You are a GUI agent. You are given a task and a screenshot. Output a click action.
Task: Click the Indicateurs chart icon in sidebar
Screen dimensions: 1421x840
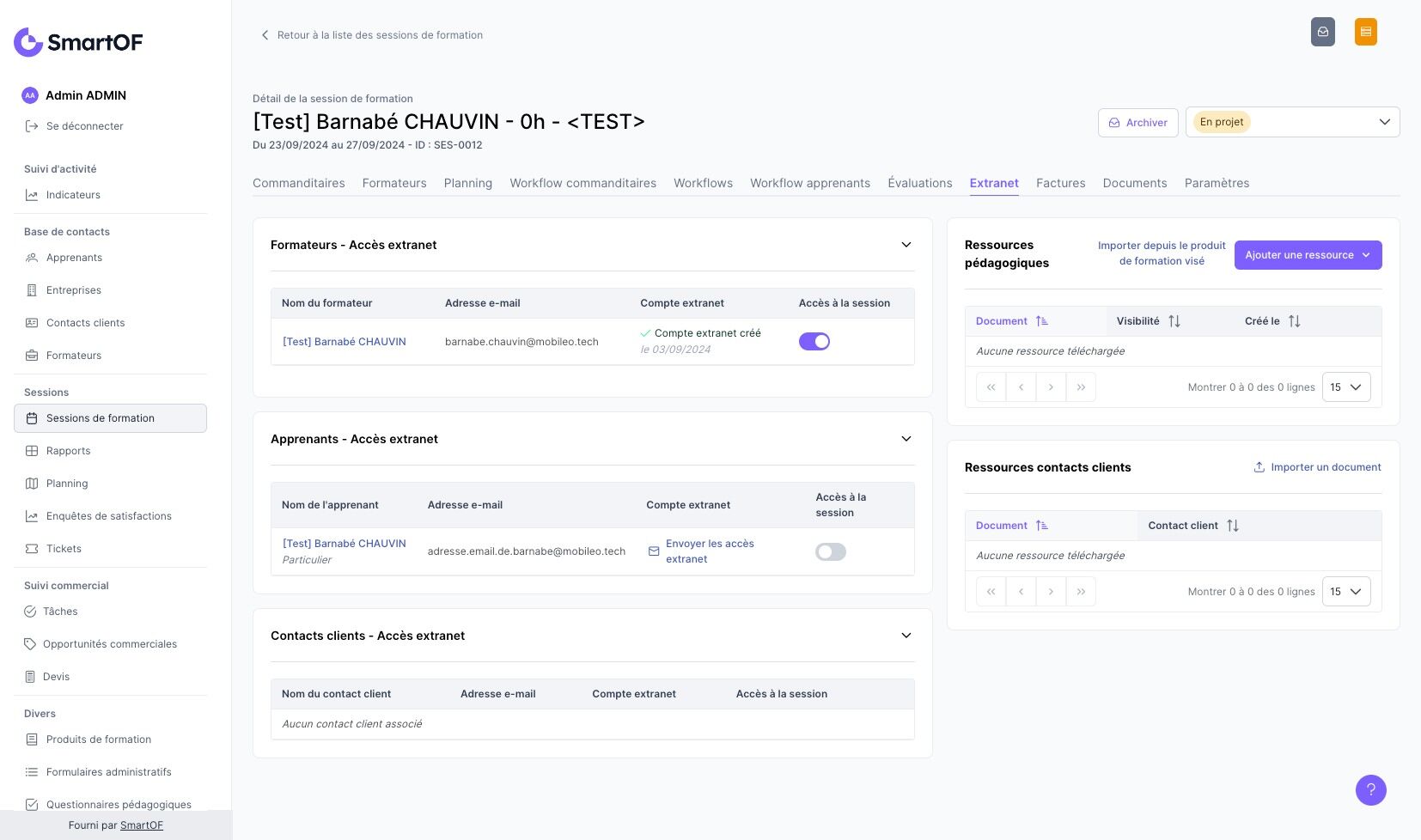[32, 195]
